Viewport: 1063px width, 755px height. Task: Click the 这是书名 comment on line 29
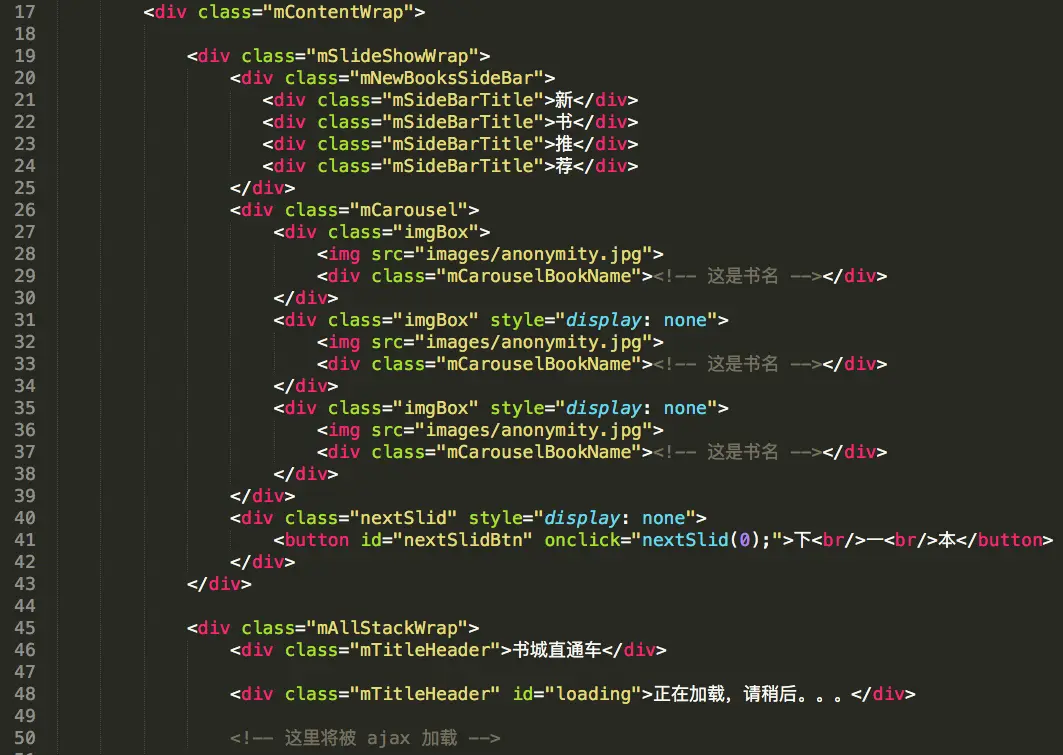click(x=738, y=277)
